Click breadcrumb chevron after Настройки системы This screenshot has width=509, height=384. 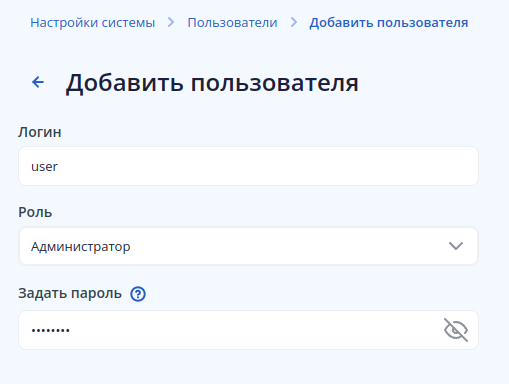click(x=171, y=22)
